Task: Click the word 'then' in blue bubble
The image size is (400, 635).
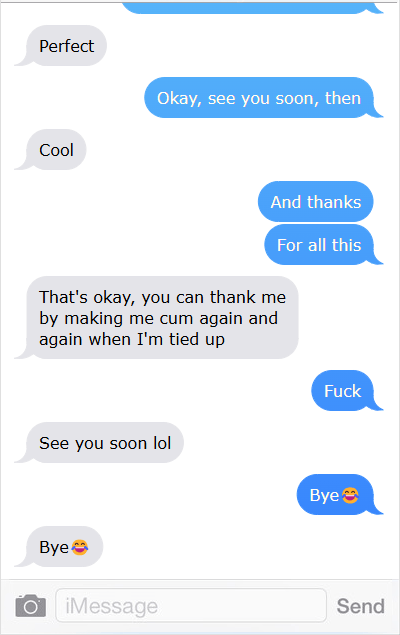Action: (x=343, y=98)
